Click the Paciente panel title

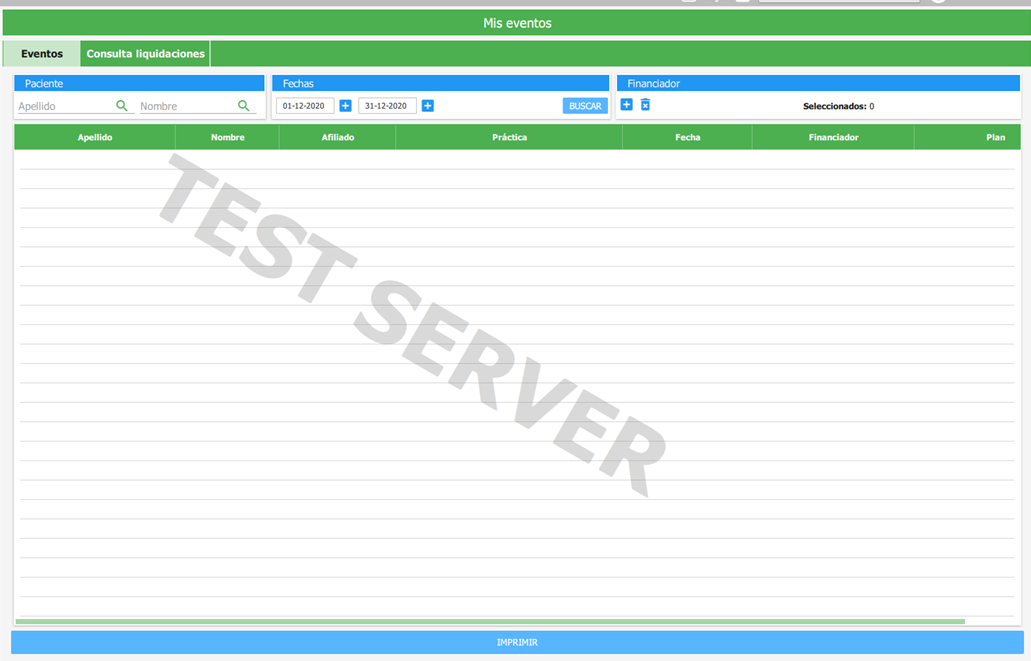click(x=44, y=84)
